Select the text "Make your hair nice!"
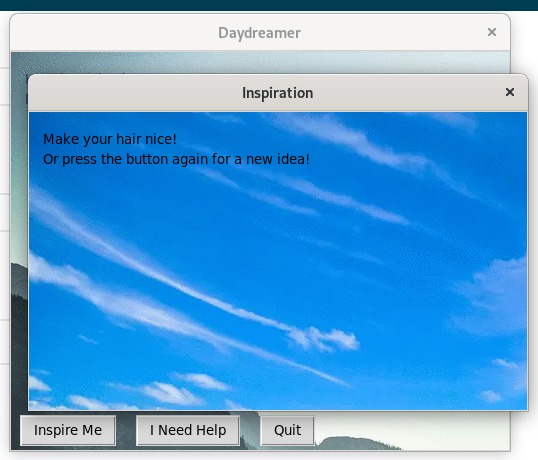The image size is (538, 460). pos(110,139)
